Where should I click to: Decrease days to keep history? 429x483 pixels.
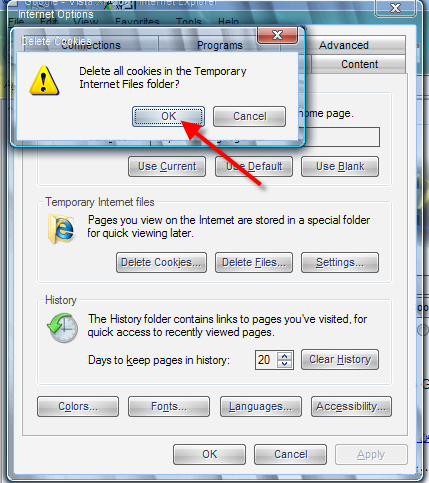pos(284,364)
